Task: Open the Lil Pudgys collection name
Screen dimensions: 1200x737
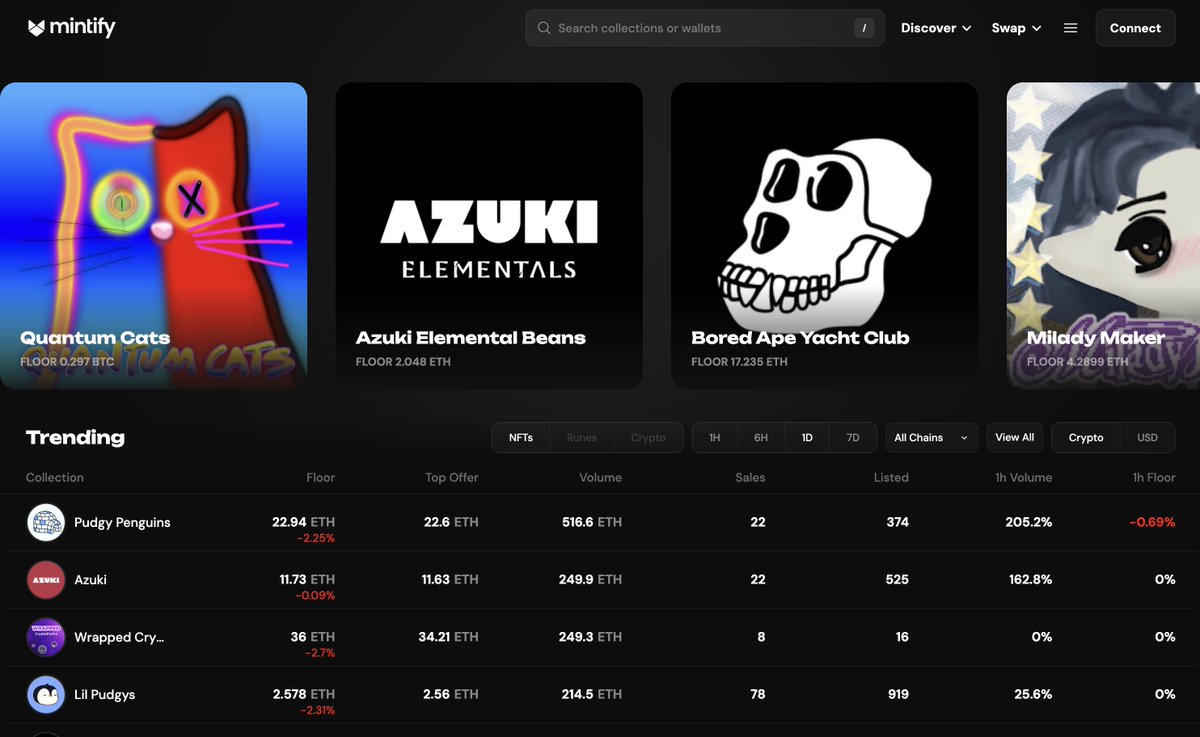Action: click(104, 694)
